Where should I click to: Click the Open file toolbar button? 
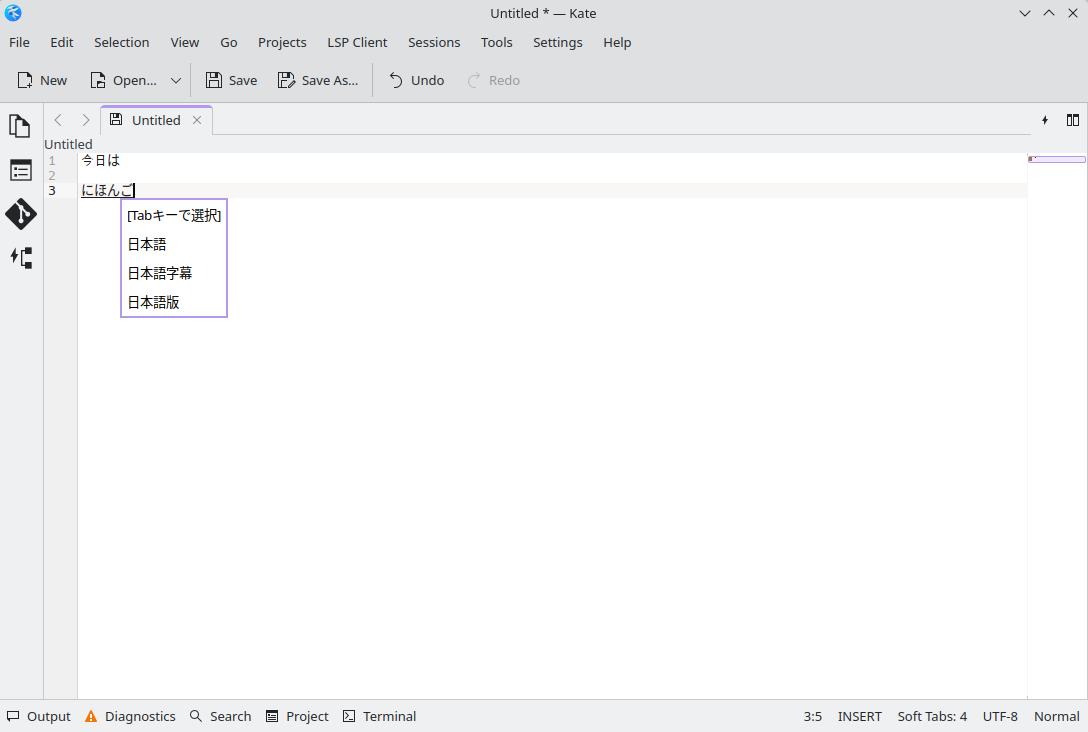pyautogui.click(x=124, y=80)
